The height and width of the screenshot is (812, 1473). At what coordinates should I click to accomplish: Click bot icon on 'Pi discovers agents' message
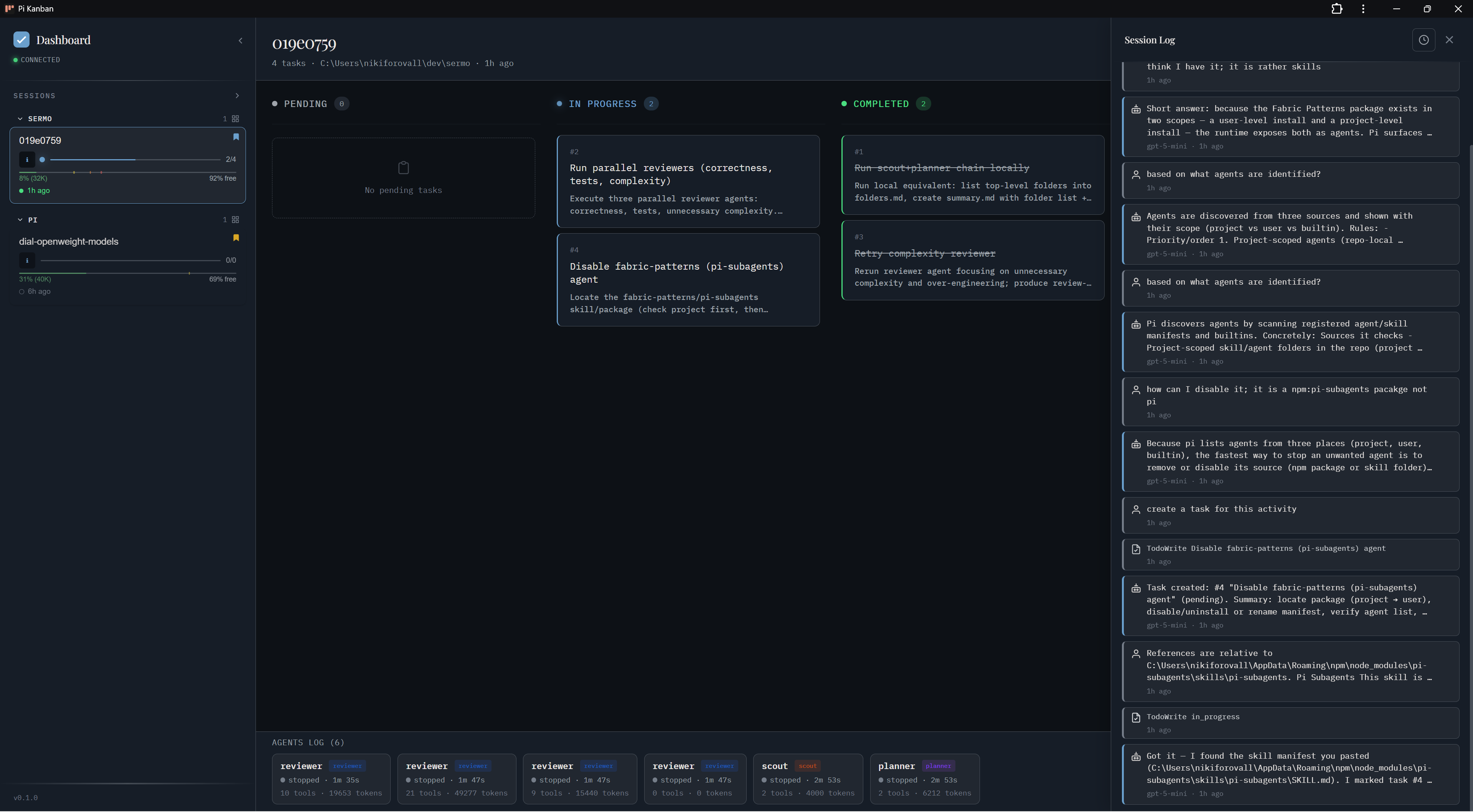pyautogui.click(x=1136, y=324)
